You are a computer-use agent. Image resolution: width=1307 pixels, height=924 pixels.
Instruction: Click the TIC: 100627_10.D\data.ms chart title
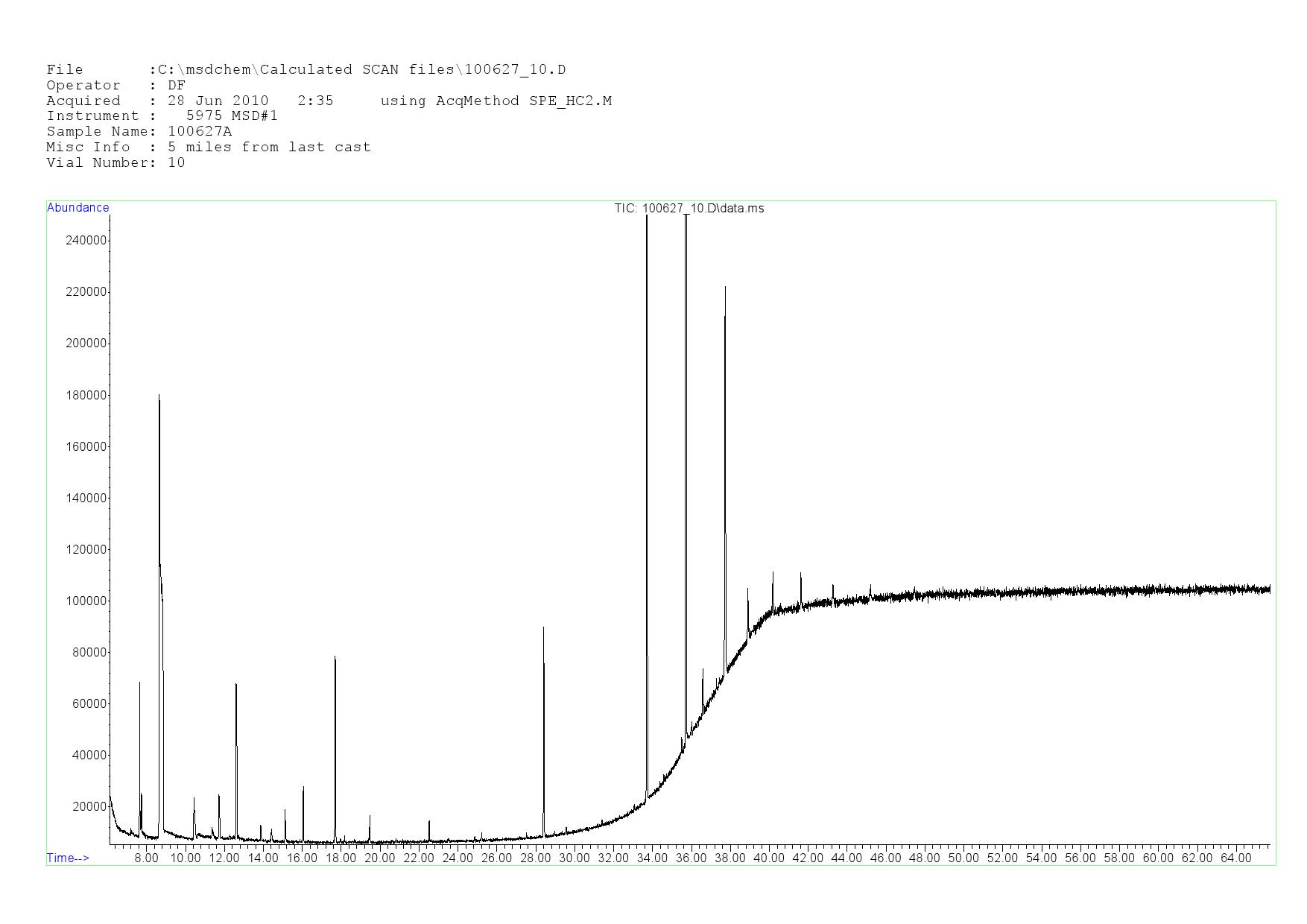[689, 209]
